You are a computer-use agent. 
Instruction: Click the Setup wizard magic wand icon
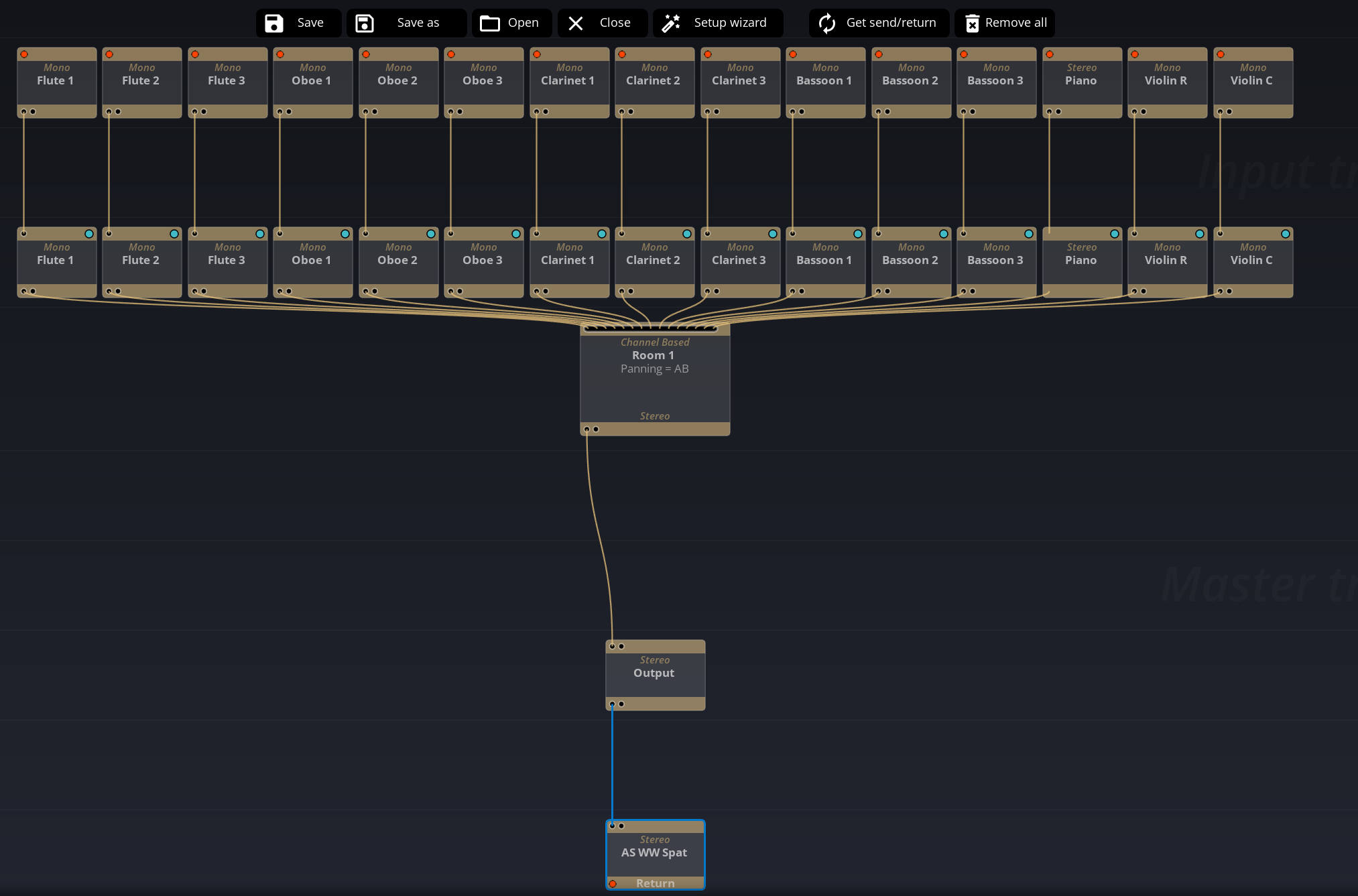pos(671,23)
